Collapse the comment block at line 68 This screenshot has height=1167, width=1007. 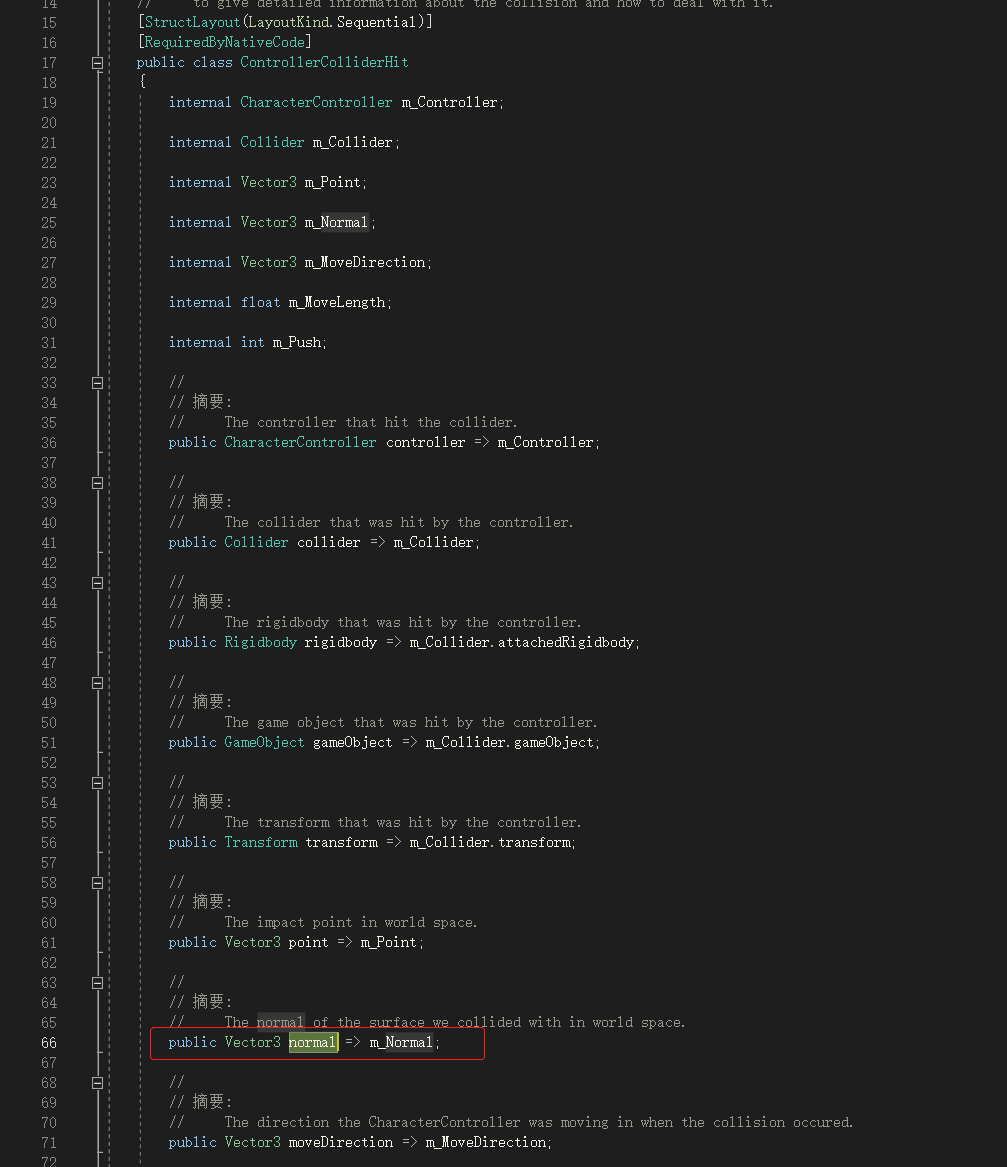tap(97, 1083)
